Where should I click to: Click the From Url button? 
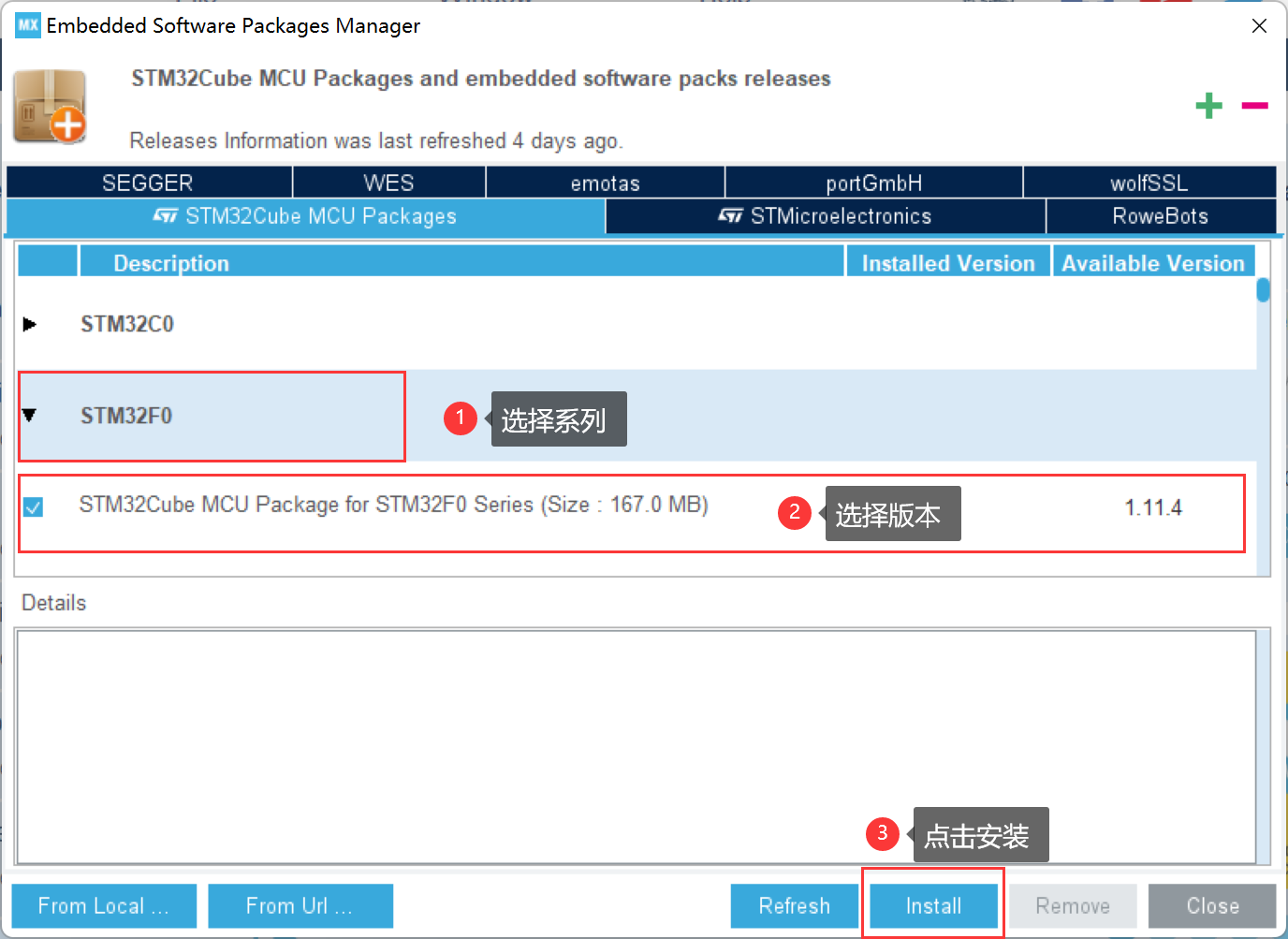tap(300, 905)
